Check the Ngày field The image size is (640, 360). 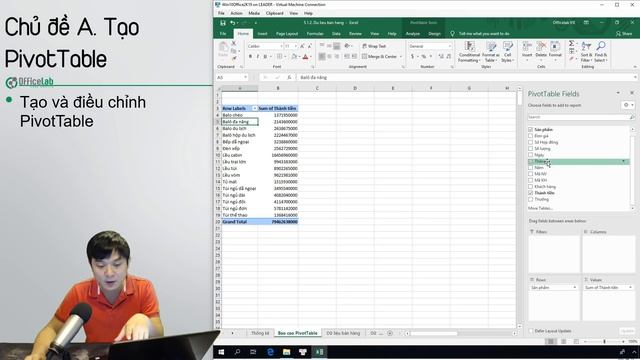tap(531, 155)
